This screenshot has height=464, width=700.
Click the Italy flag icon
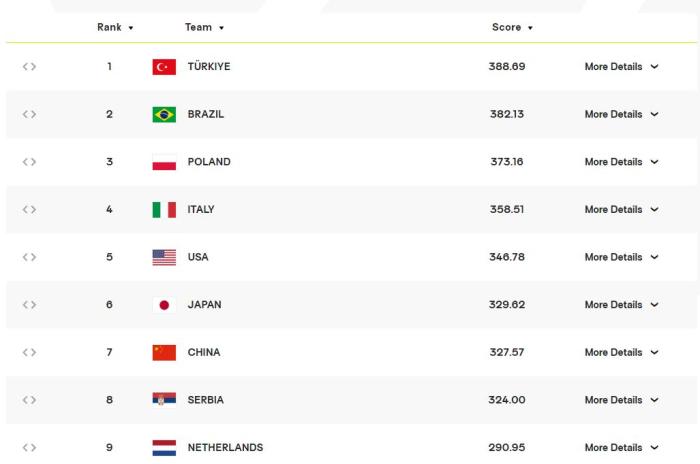164,210
